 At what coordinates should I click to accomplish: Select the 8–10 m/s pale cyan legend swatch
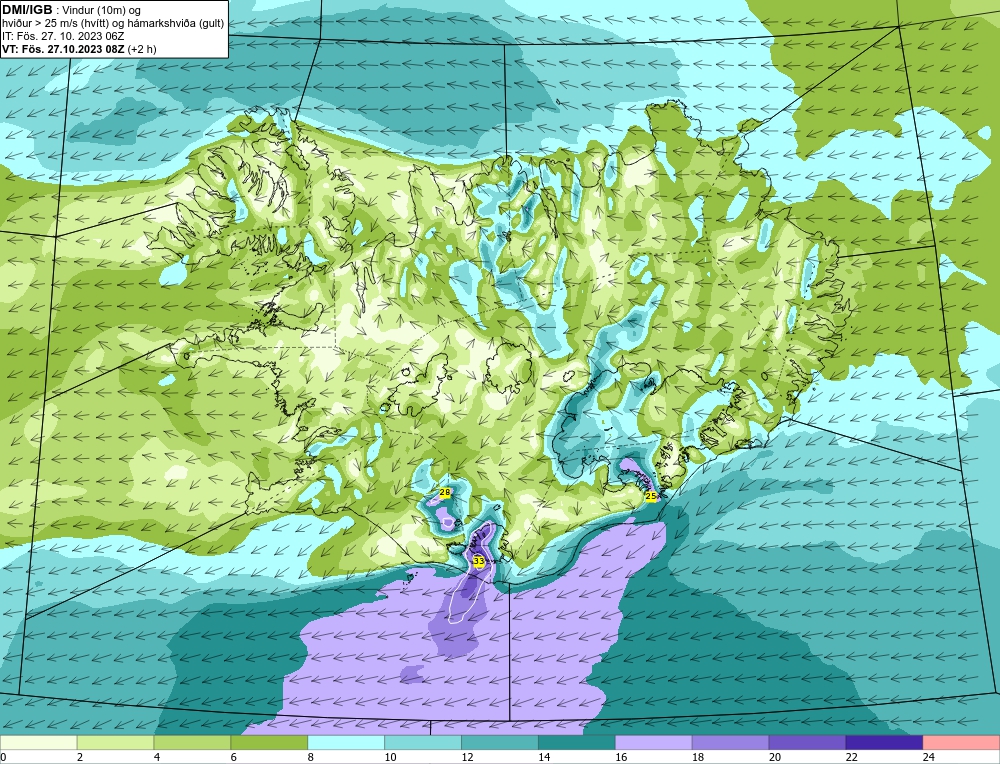coord(346,743)
